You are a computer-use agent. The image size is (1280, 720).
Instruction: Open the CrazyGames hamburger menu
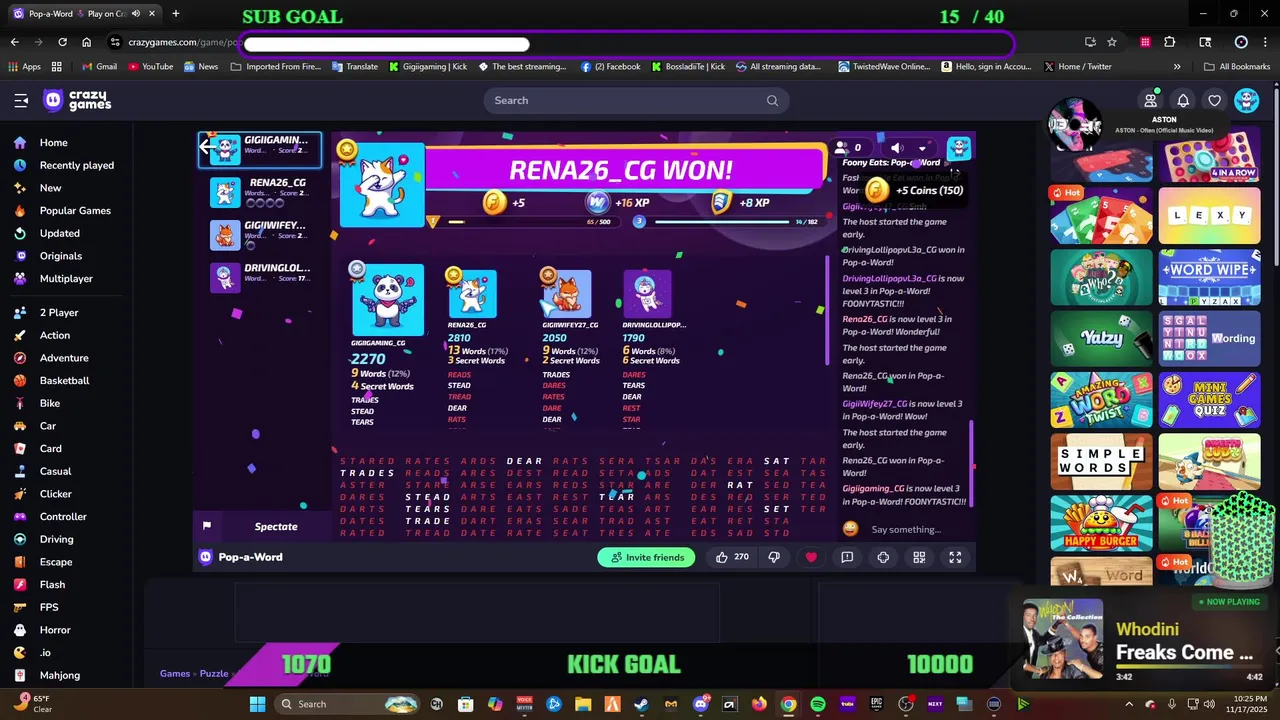[21, 100]
